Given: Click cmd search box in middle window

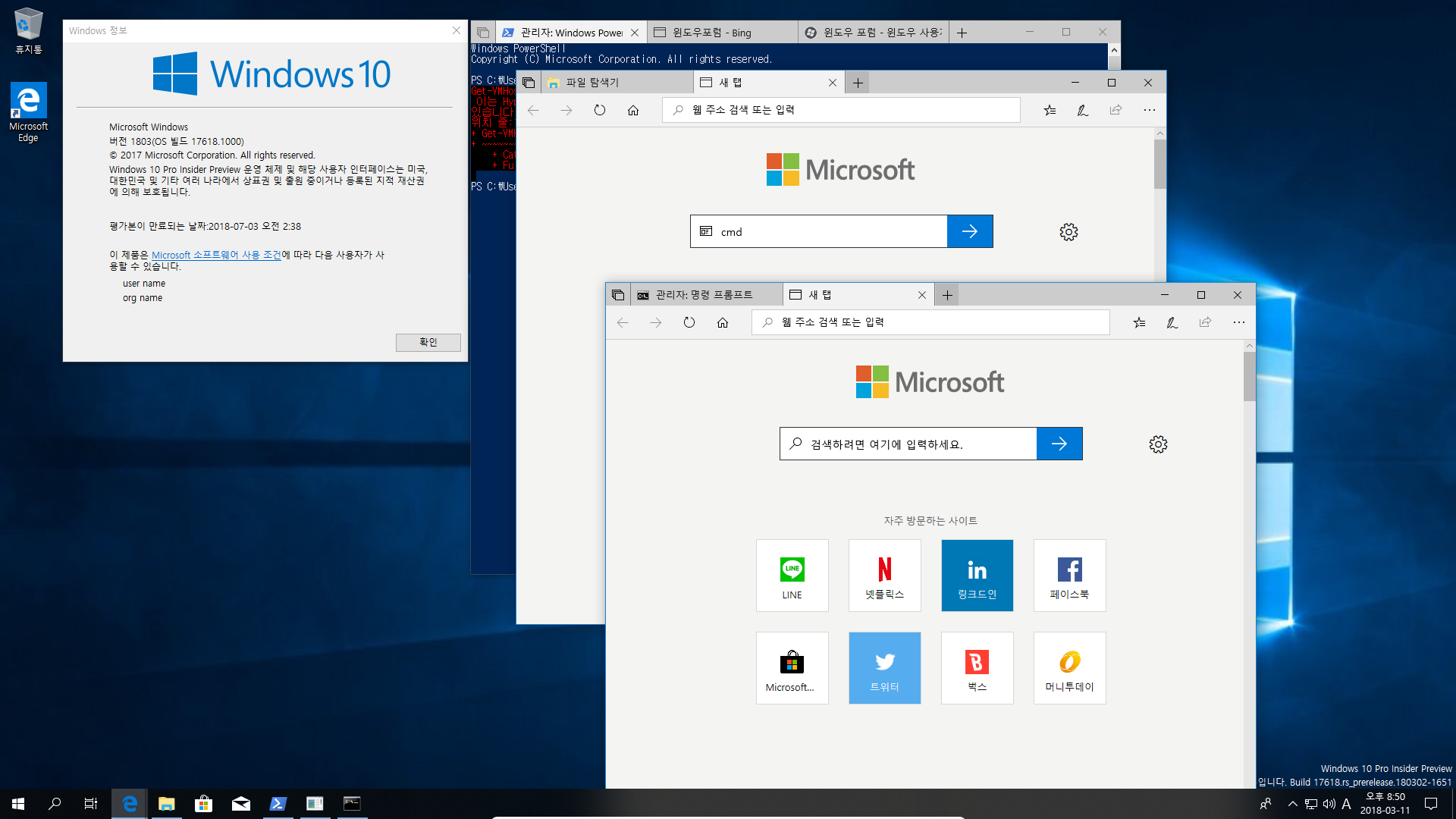Looking at the screenshot, I should (x=818, y=231).
